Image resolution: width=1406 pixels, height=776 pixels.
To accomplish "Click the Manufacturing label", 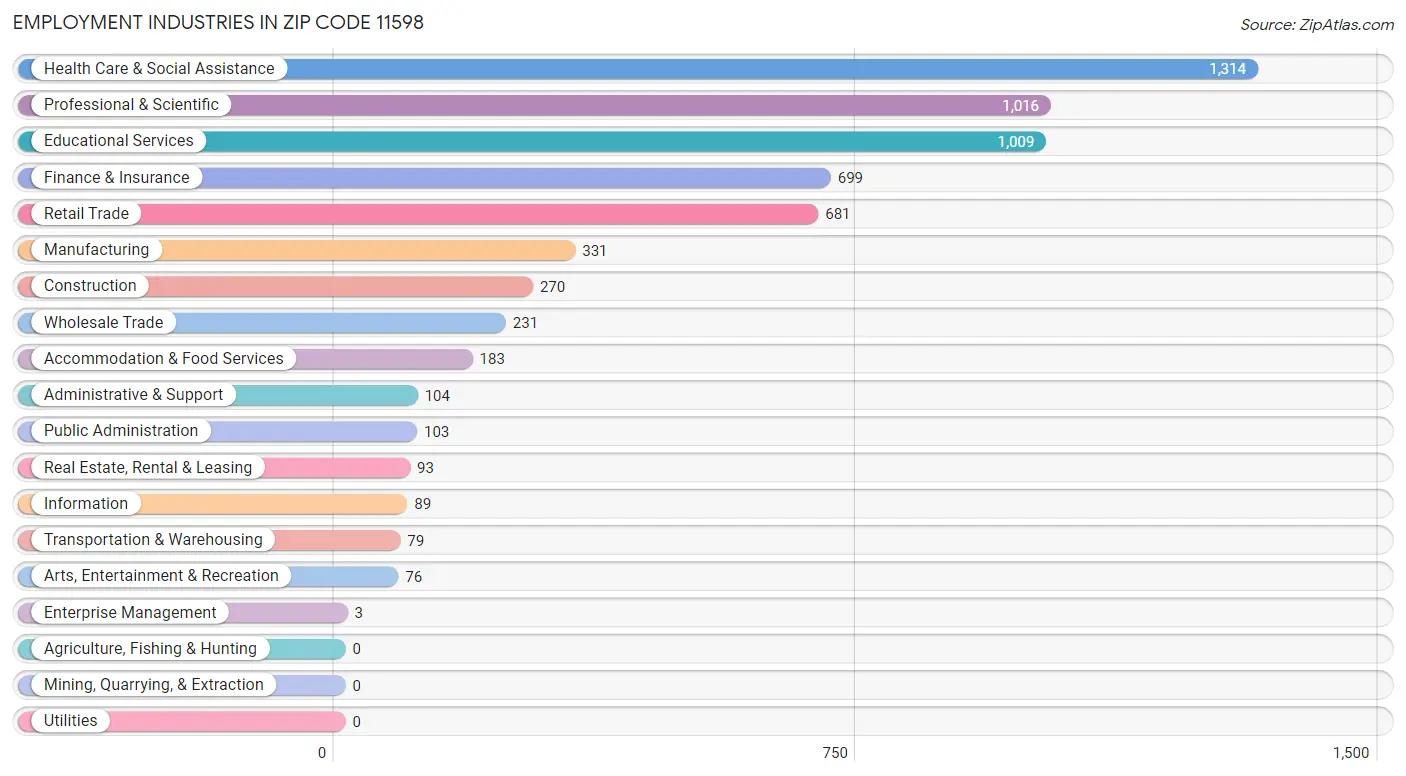I will (x=96, y=249).
